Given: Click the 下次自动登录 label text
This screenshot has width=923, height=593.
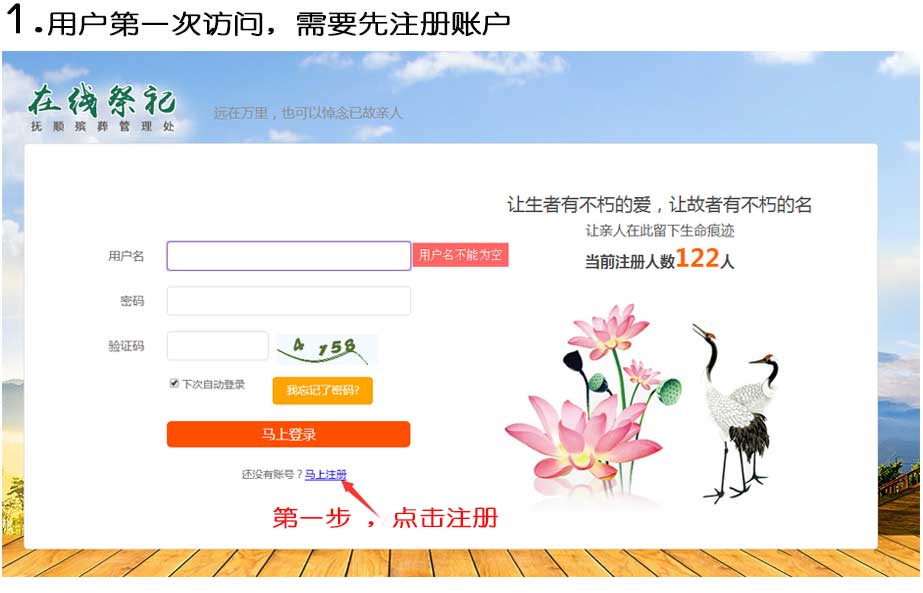Looking at the screenshot, I should [213, 385].
